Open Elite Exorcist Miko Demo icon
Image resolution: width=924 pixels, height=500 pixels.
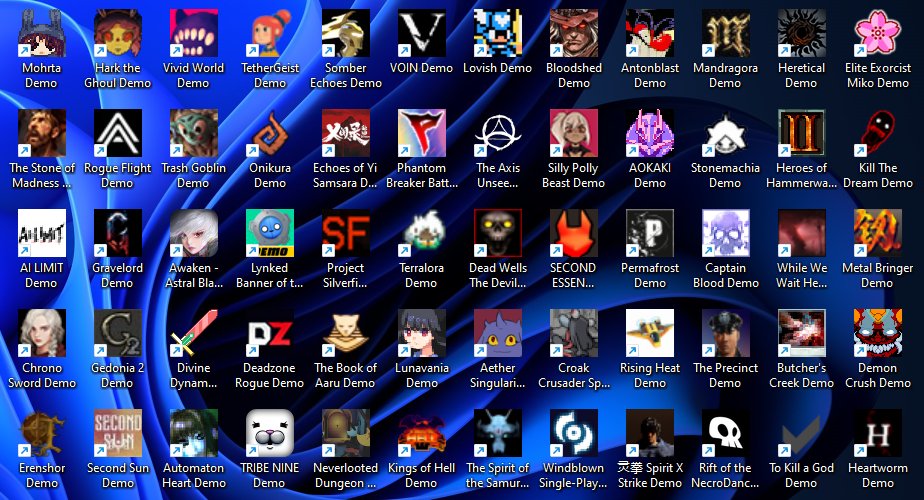878,33
